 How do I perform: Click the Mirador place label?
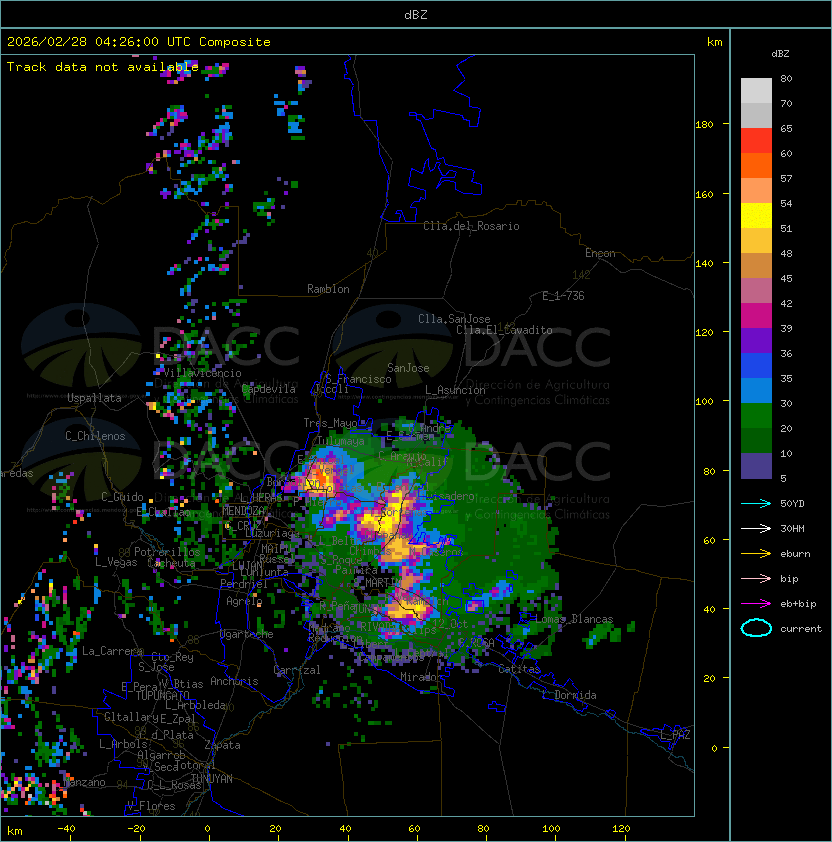pos(420,677)
